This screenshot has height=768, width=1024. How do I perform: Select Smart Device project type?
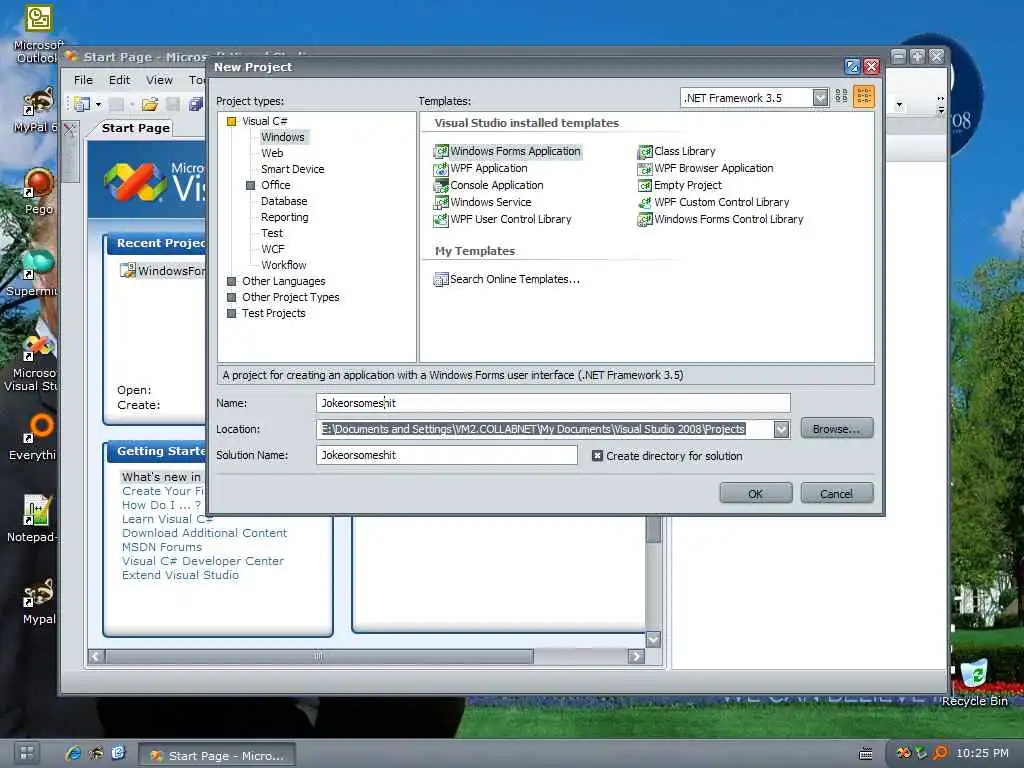click(293, 169)
